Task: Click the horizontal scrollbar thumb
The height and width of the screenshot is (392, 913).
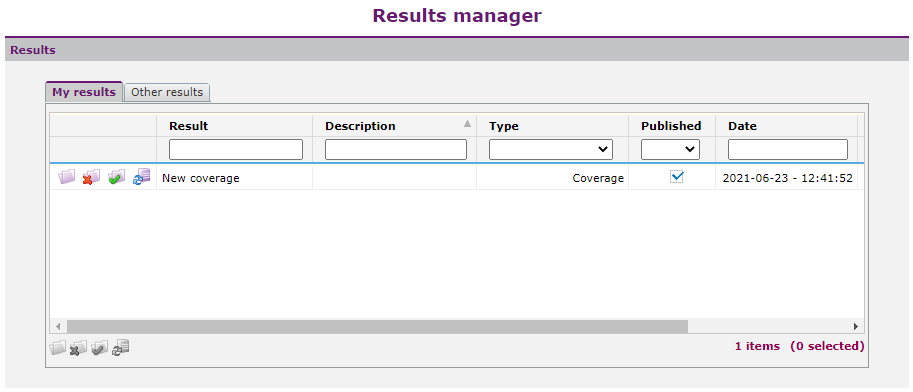Action: click(x=377, y=326)
